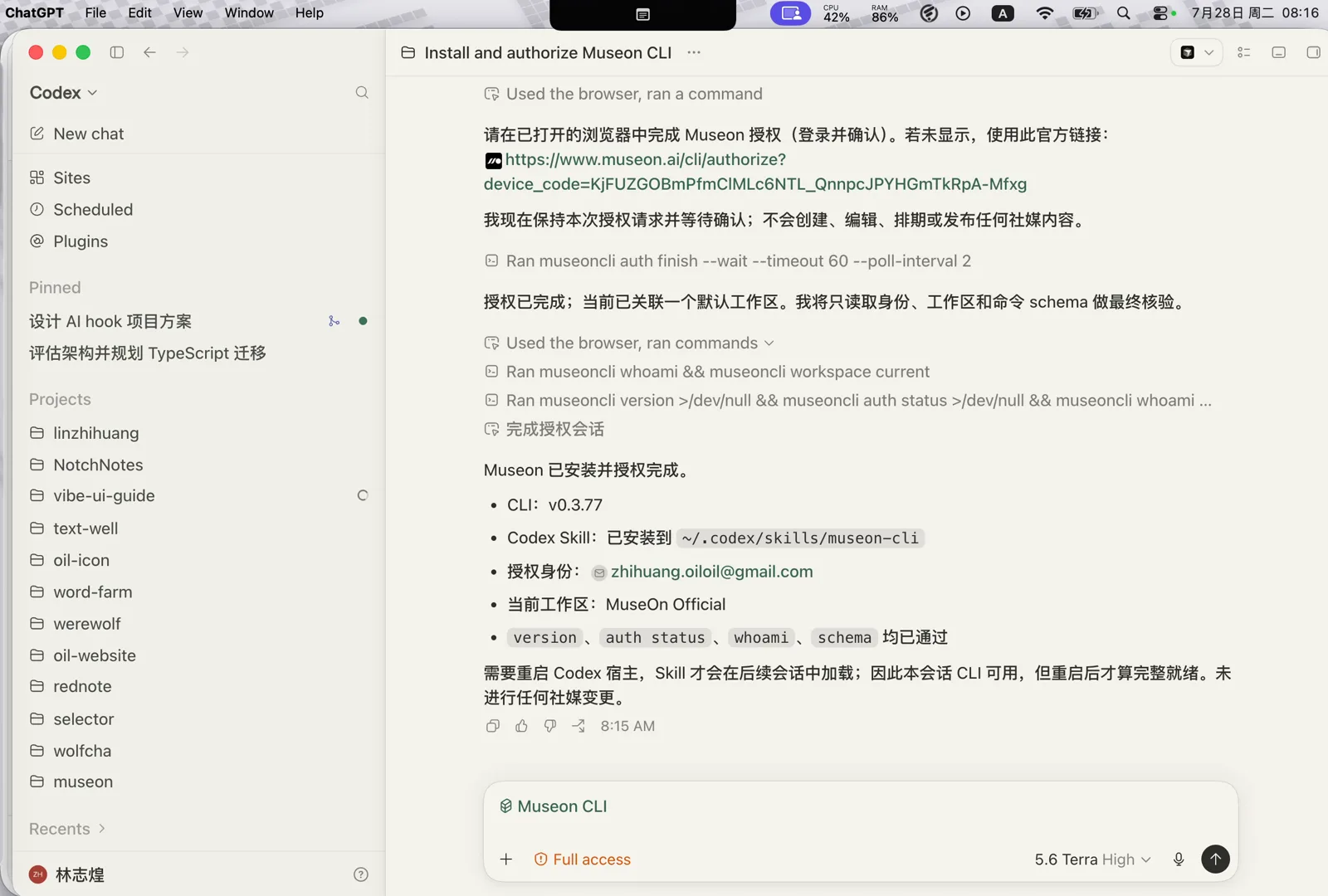Expand 'Ran museoncli whoami && museoncli workspace' row
The image size is (1328, 896).
click(707, 372)
